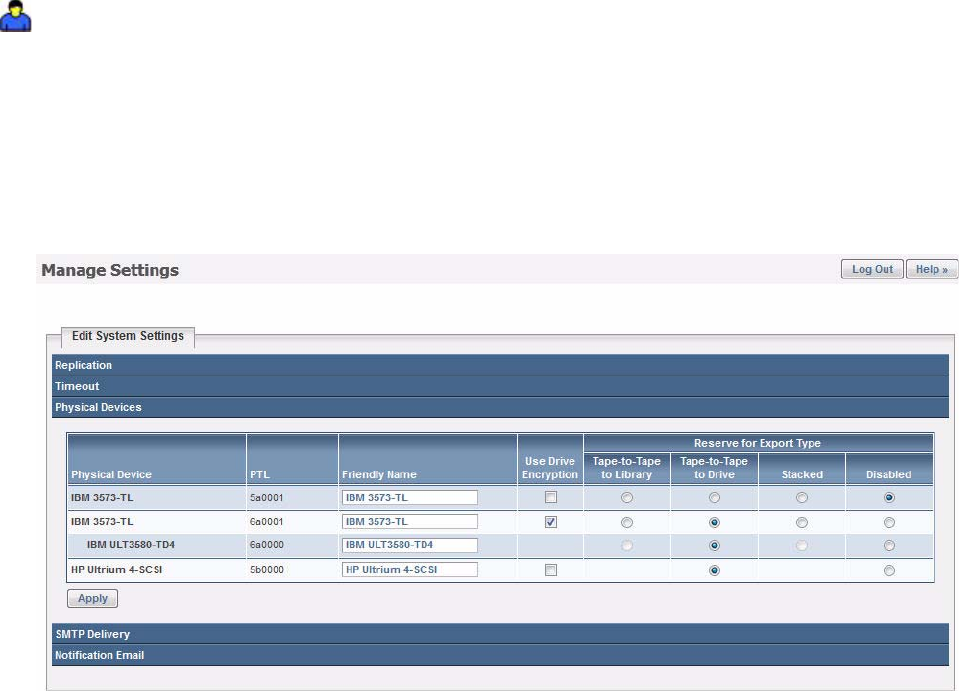Click the Apply button
959x691 pixels.
click(92, 598)
